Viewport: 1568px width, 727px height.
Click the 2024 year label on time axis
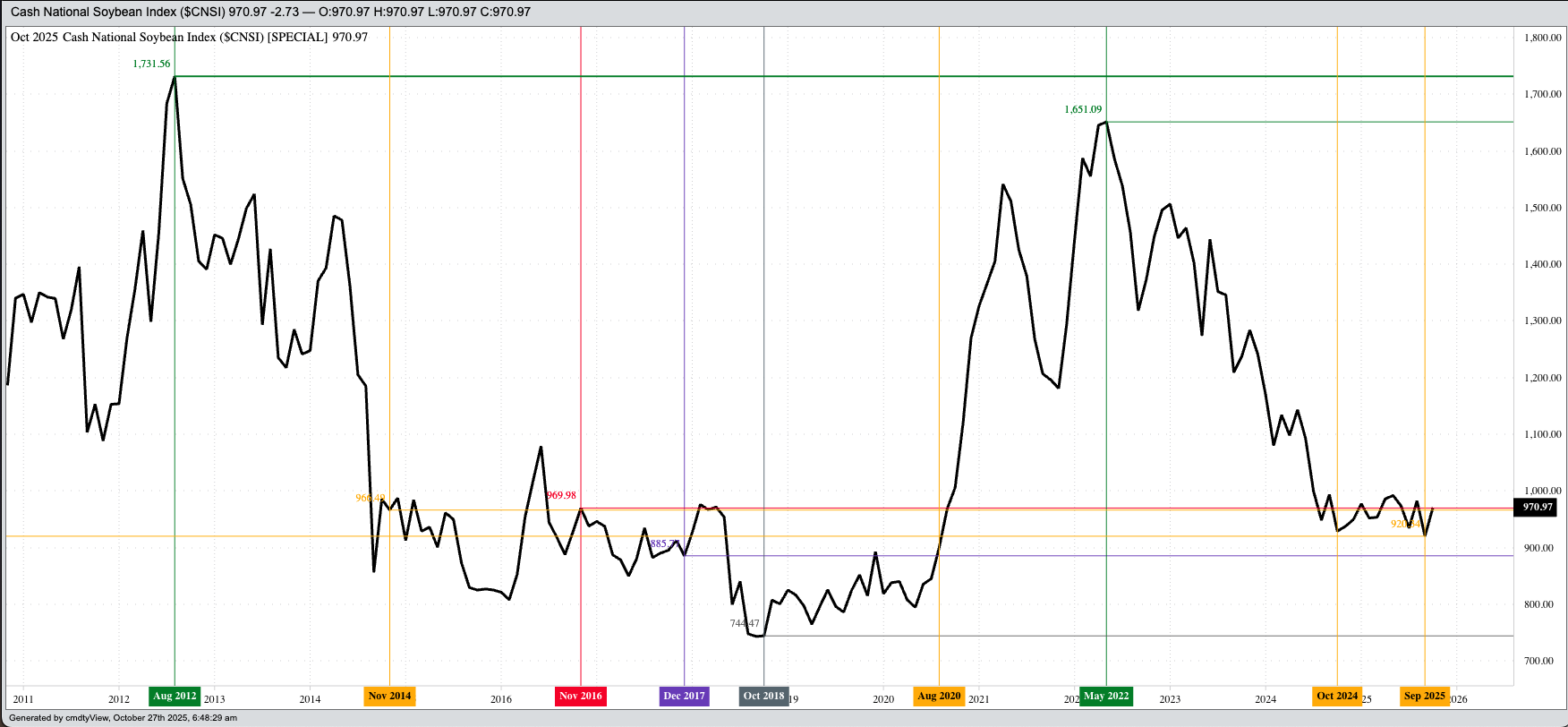pyautogui.click(x=1265, y=699)
